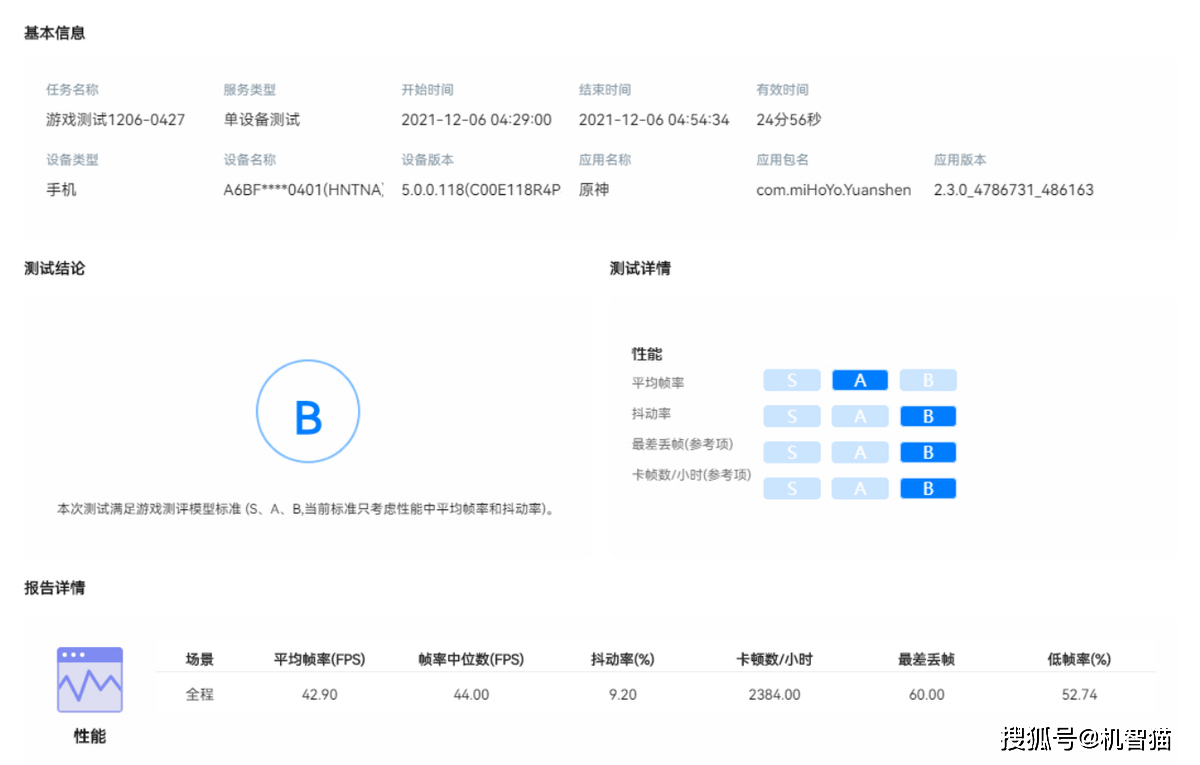Click median frame rate value 44.00

(471, 694)
